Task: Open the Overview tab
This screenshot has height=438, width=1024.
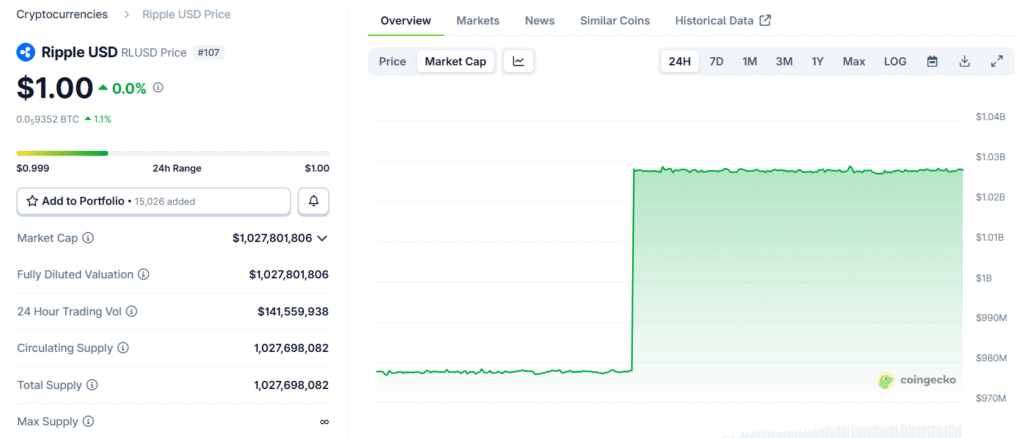Action: [406, 21]
